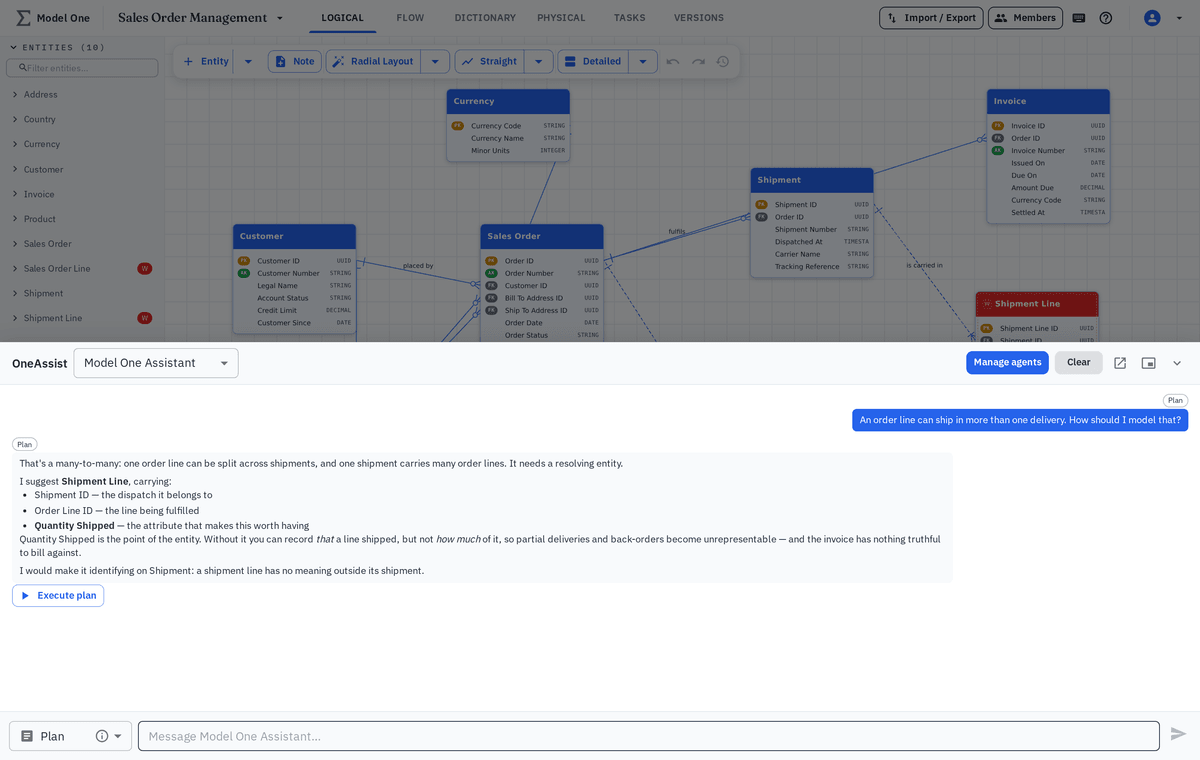Screen dimensions: 1200x760
Task: Click the Add Entity button
Action: click(x=205, y=61)
